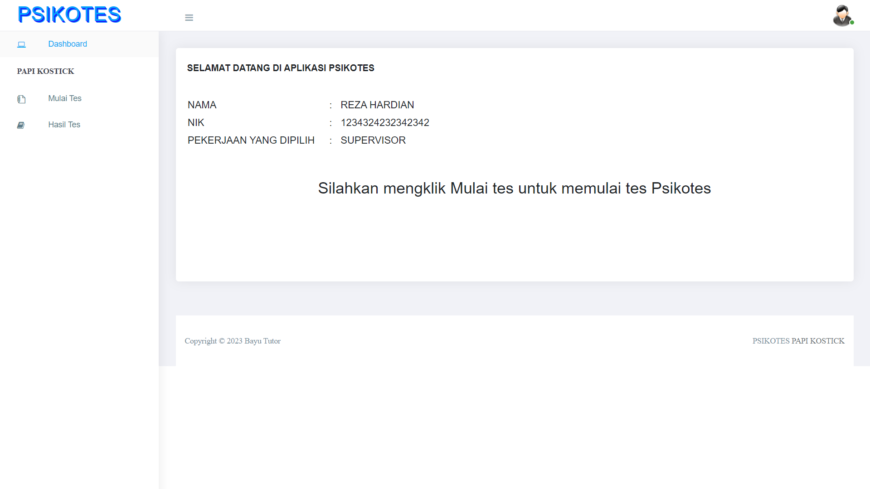This screenshot has width=870, height=489.
Task: Click the heading SELAMAT DATANG DI APLIKASI PSIKOTES
Action: tap(281, 68)
